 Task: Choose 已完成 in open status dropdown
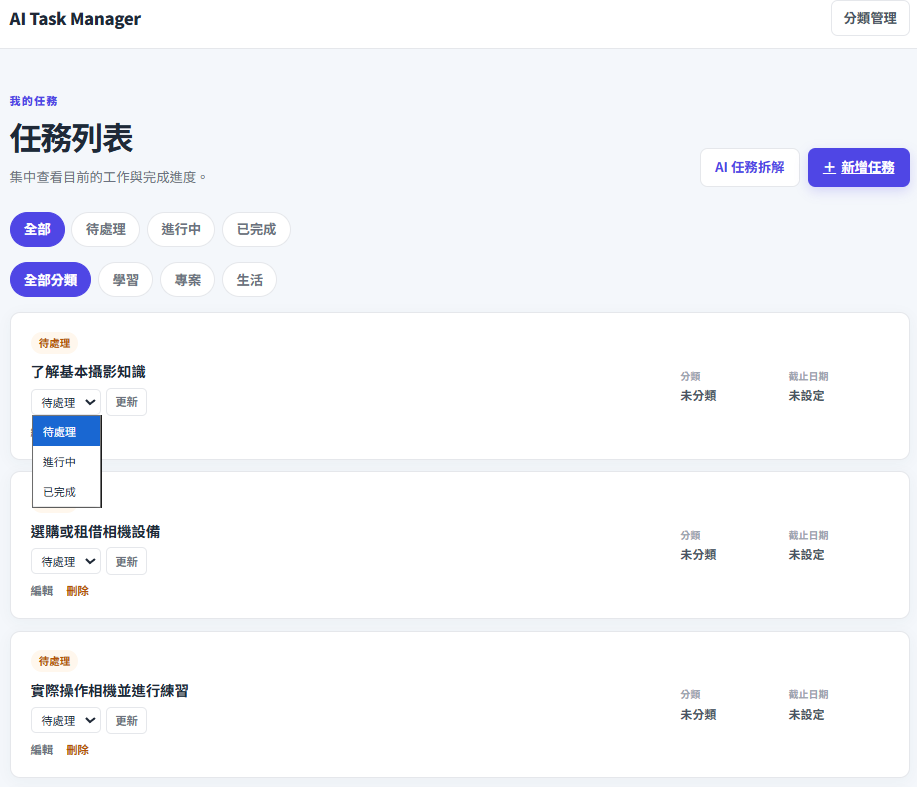[67, 492]
